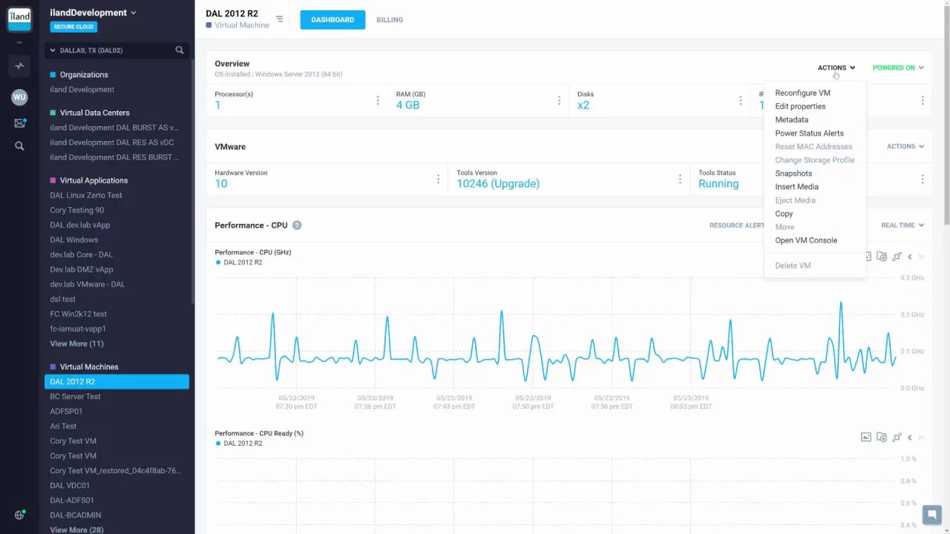Image resolution: width=950 pixels, height=534 pixels.
Task: Open Tools Version kebab menu
Action: point(680,179)
